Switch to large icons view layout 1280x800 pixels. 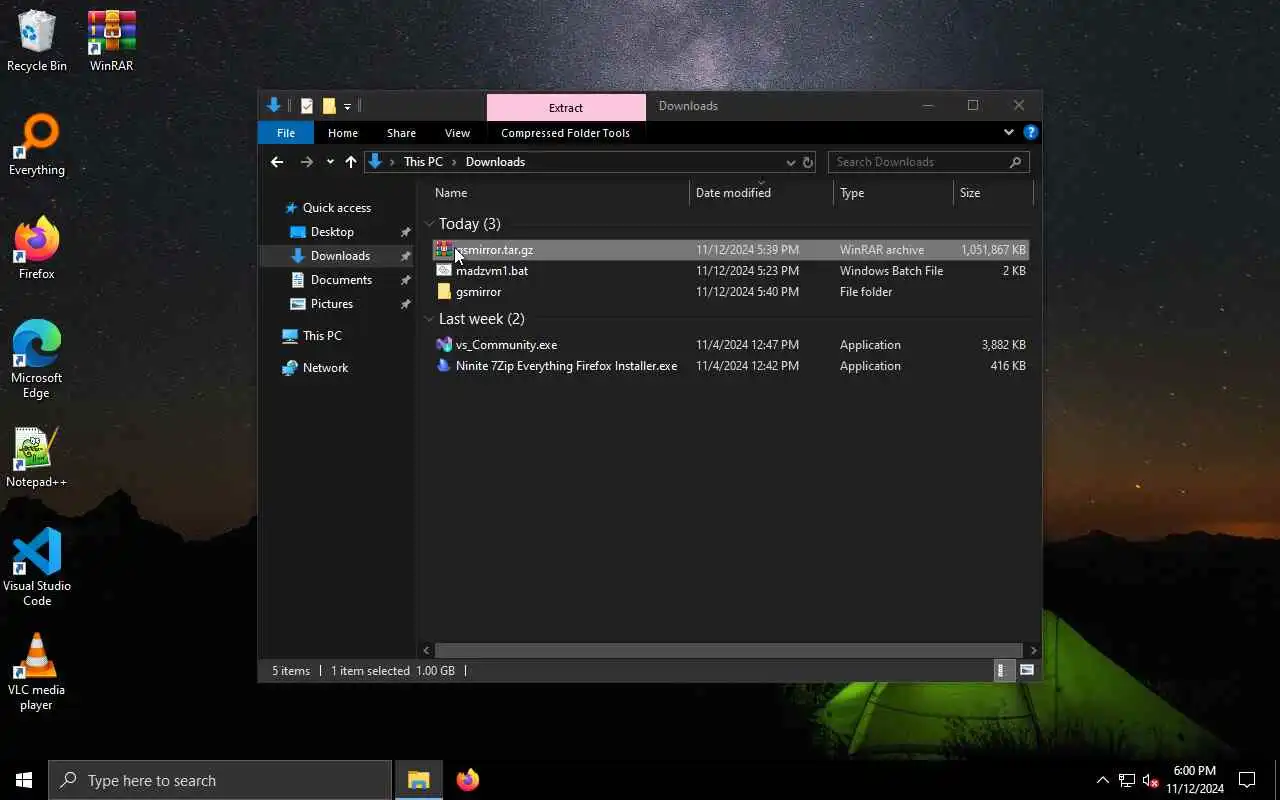point(1027,671)
